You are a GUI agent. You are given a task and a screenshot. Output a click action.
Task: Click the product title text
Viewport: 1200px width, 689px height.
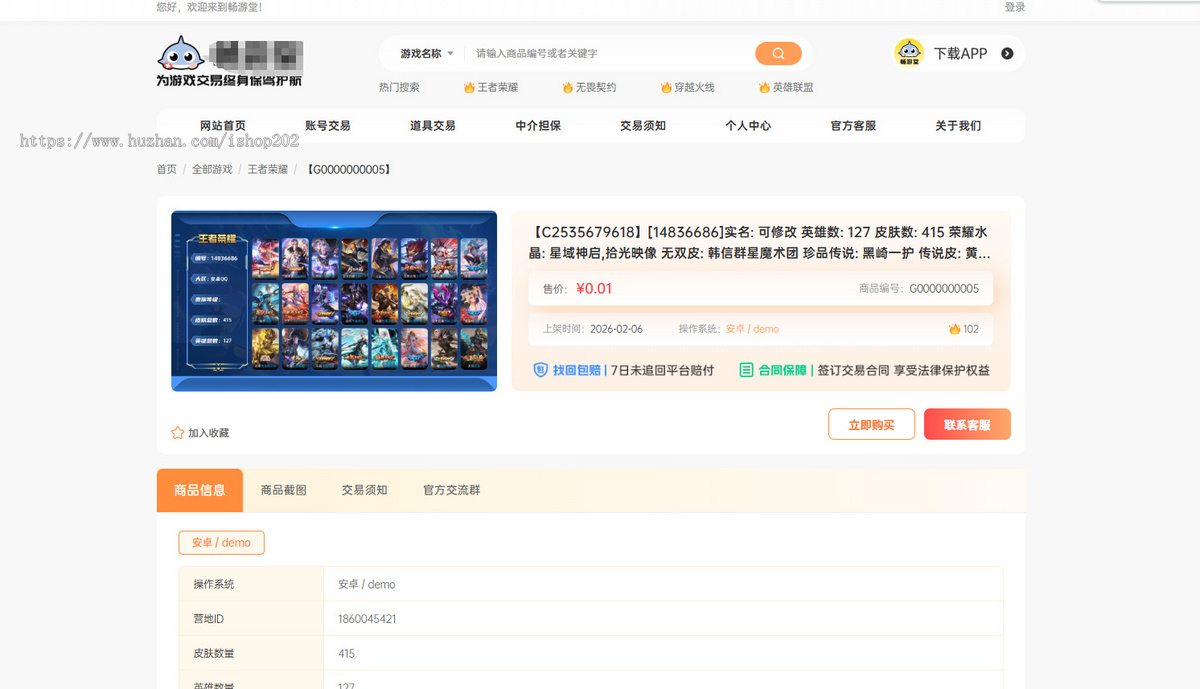[761, 242]
